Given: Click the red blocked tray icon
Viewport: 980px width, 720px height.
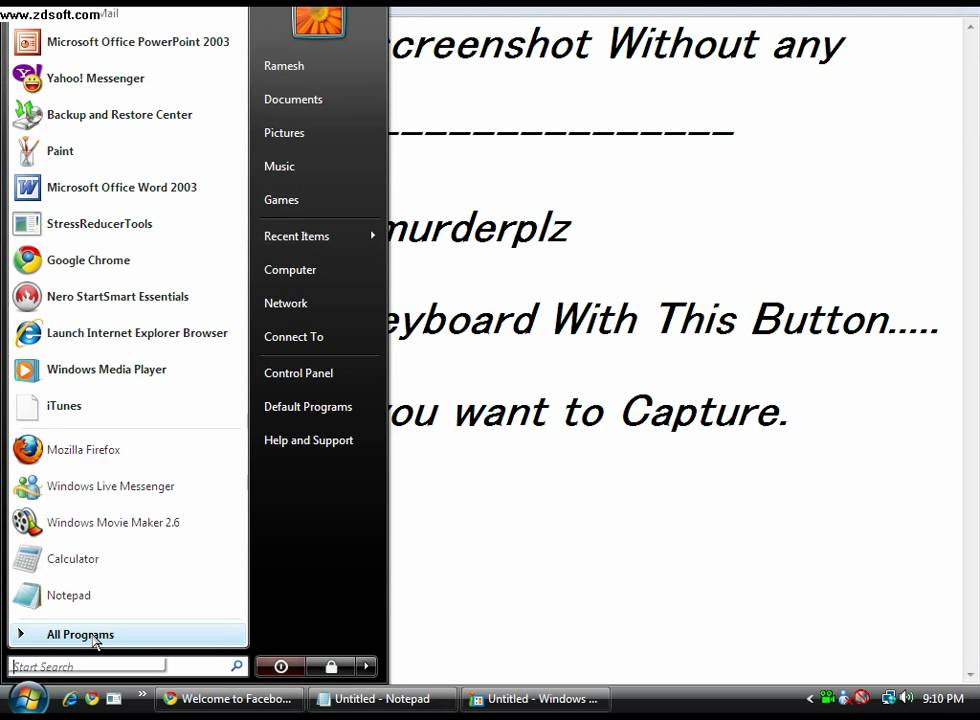Looking at the screenshot, I should 862,697.
